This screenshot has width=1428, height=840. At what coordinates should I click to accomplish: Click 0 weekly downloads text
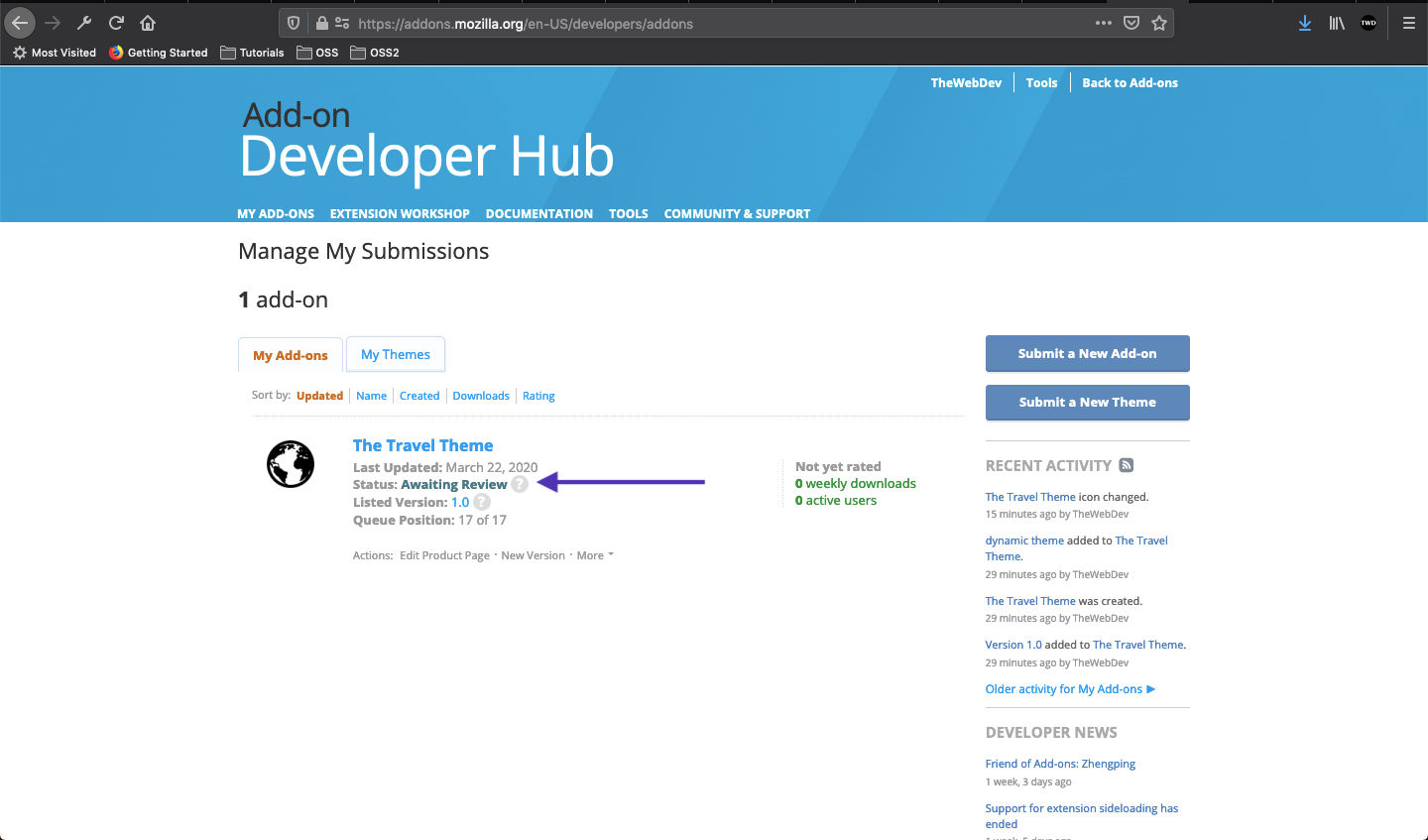point(856,483)
